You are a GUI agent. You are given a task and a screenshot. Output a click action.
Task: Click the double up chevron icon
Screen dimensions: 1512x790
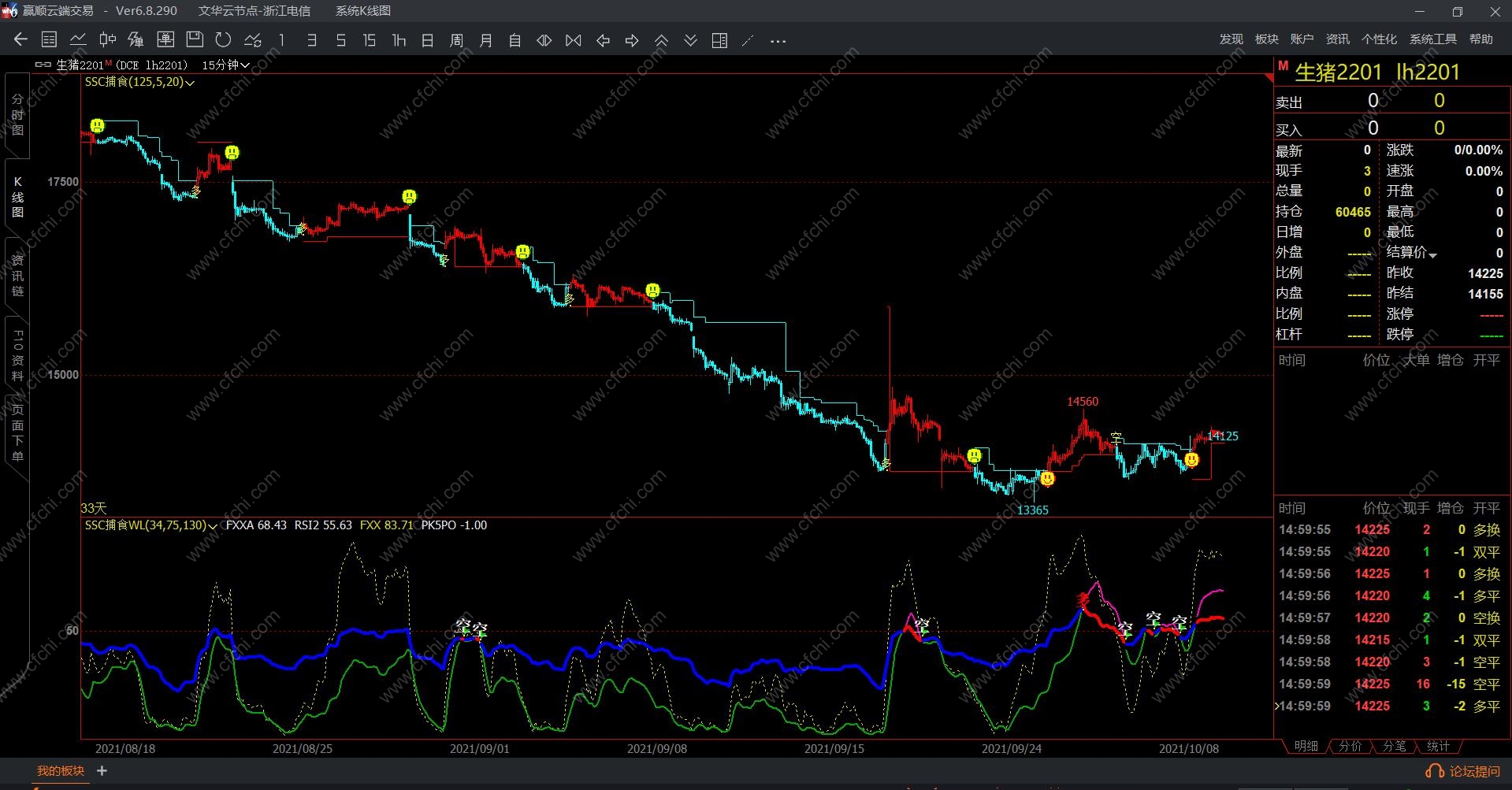(661, 40)
